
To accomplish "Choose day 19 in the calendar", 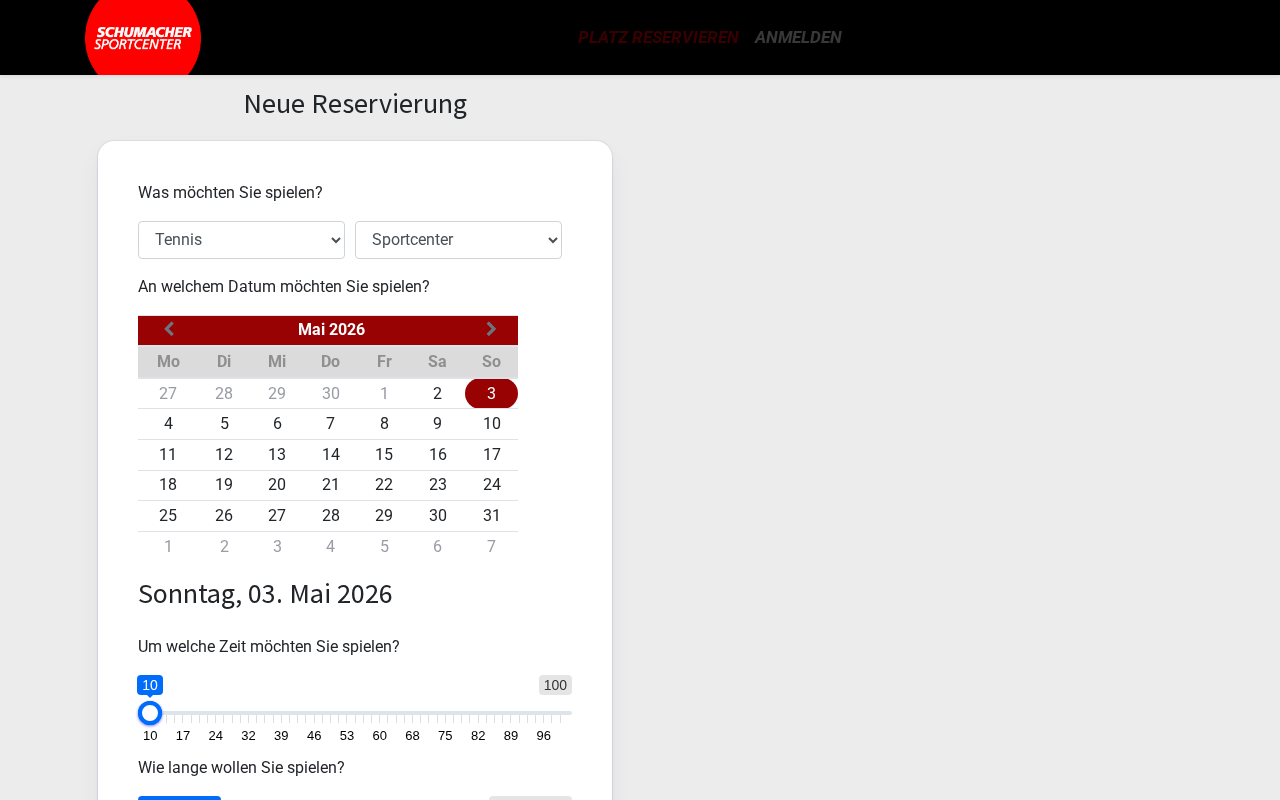I will pyautogui.click(x=224, y=485).
